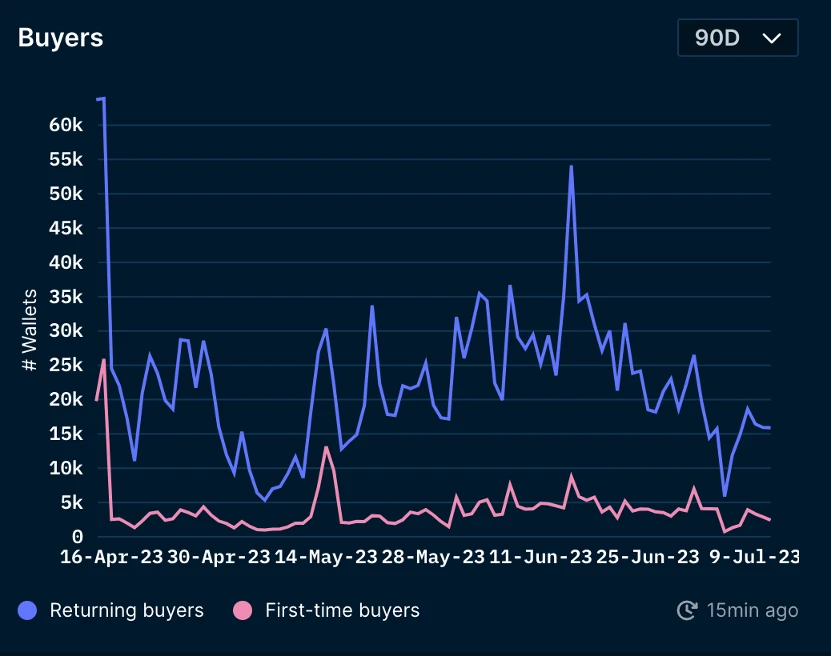This screenshot has height=656, width=832.
Task: Select the 28-May-23 x-axis date label
Action: click(x=434, y=557)
